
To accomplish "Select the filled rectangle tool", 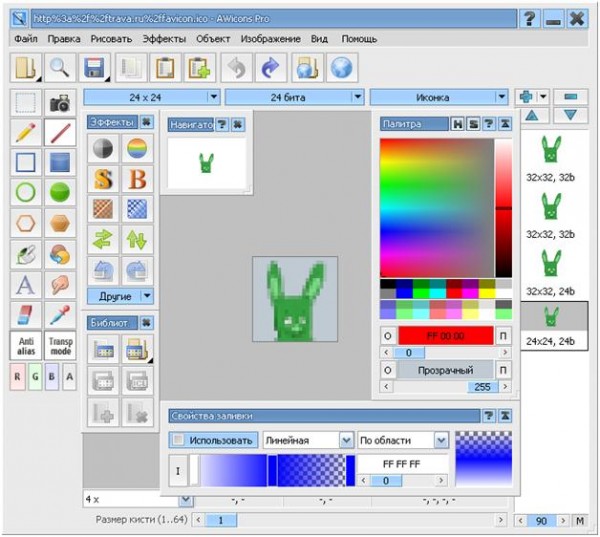I will click(60, 162).
